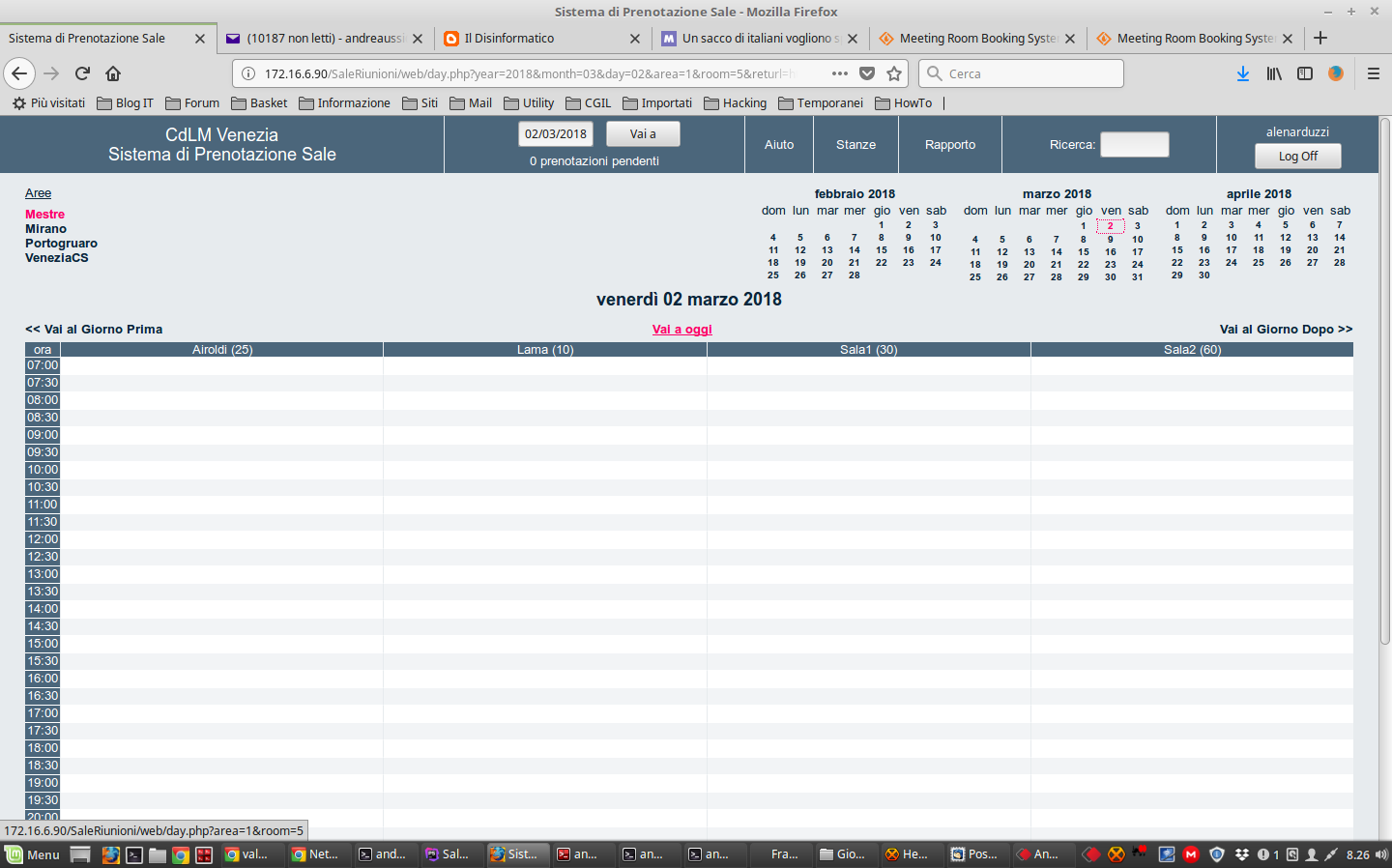
Task: Open the Mint Menu button
Action: pos(33,854)
